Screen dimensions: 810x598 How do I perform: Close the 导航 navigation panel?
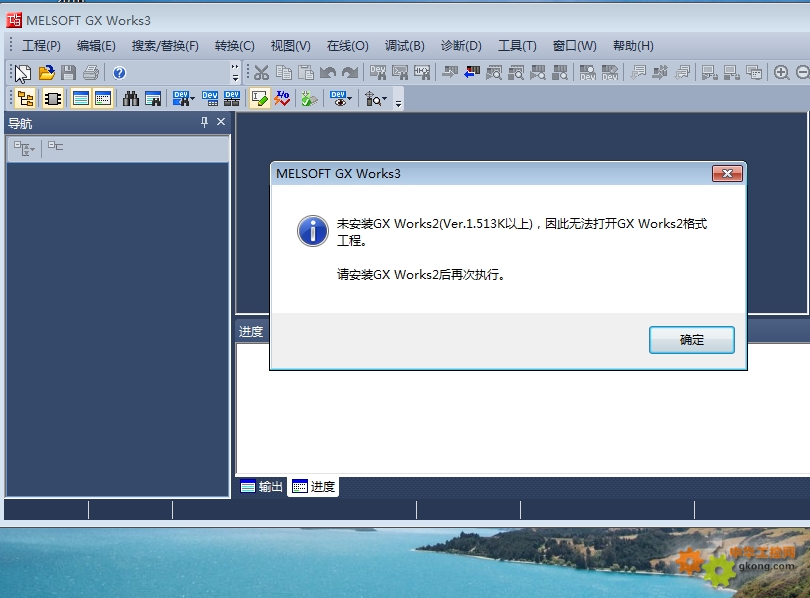(221, 122)
